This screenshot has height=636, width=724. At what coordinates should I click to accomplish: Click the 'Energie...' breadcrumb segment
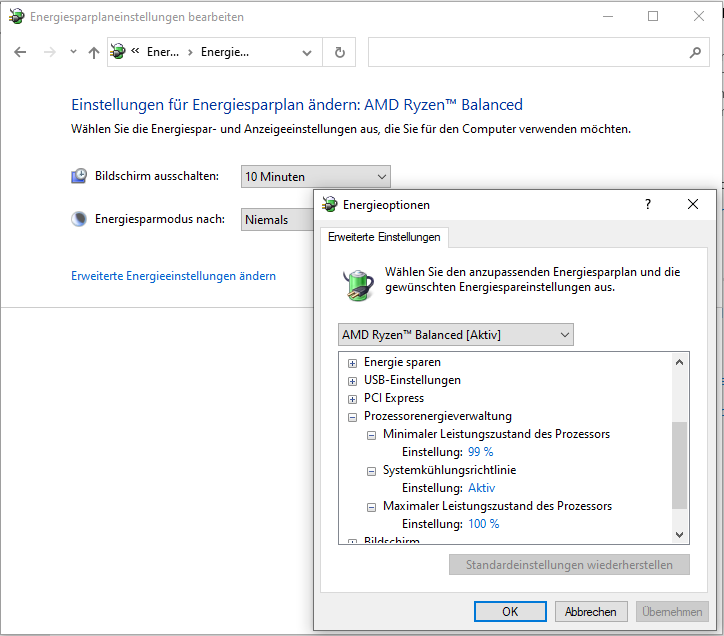point(225,52)
